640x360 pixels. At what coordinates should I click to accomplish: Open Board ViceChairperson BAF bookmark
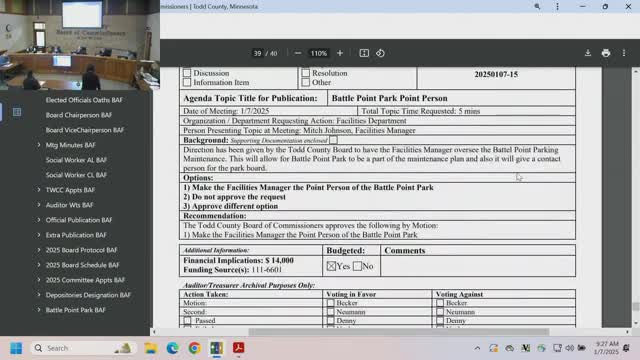point(84,130)
